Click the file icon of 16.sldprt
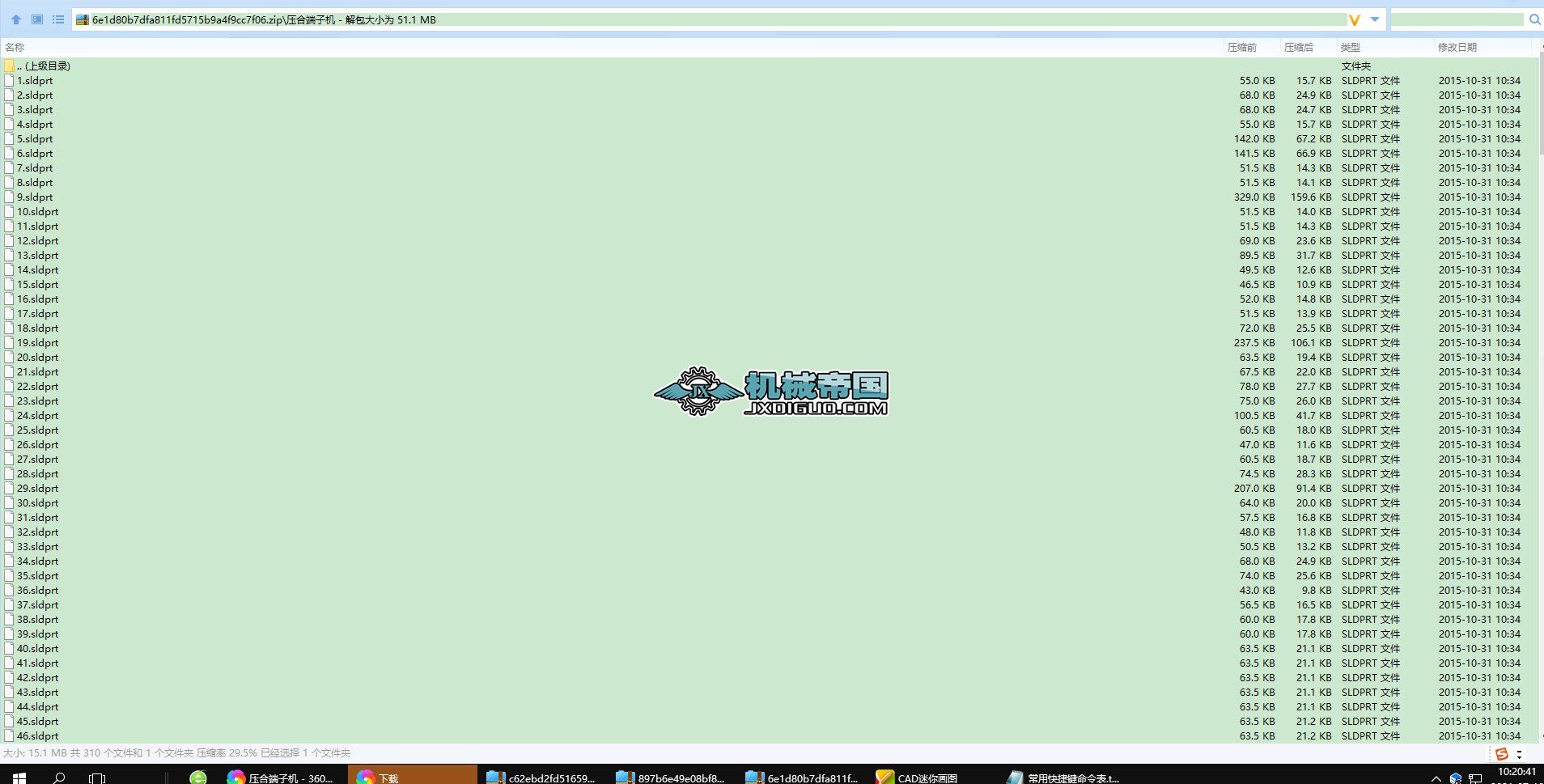1544x784 pixels. [9, 299]
